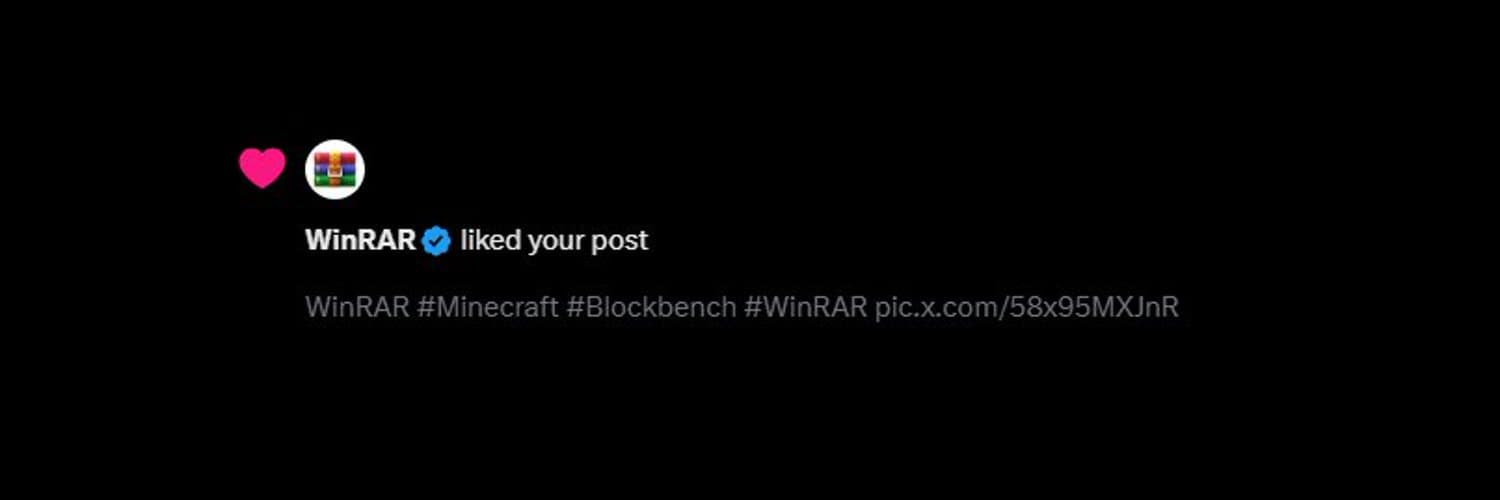Screen dimensions: 1500x500
Task: Follow the pic.x.com/58x95MXJnR image link
Action: 1027,307
